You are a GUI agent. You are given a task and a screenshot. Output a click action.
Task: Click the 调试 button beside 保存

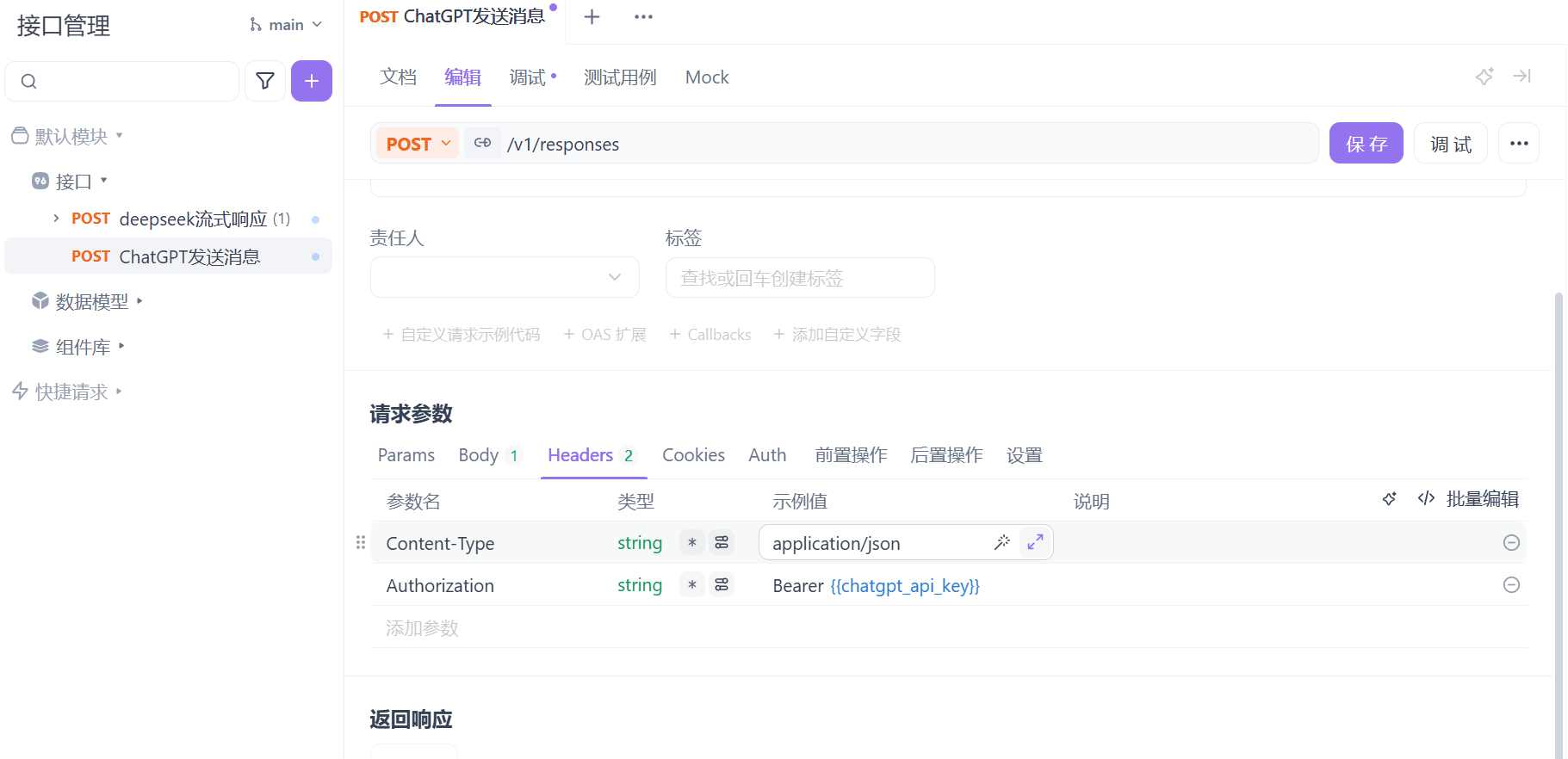pos(1451,143)
